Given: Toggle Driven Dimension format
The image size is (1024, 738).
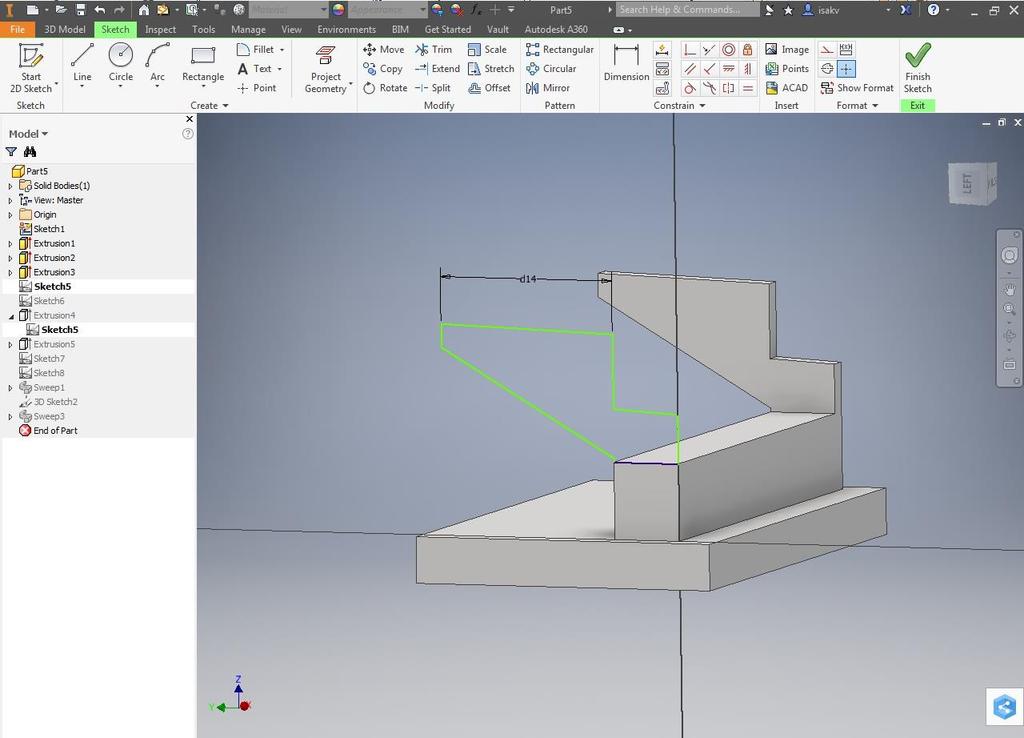Looking at the screenshot, I should pyautogui.click(x=846, y=50).
